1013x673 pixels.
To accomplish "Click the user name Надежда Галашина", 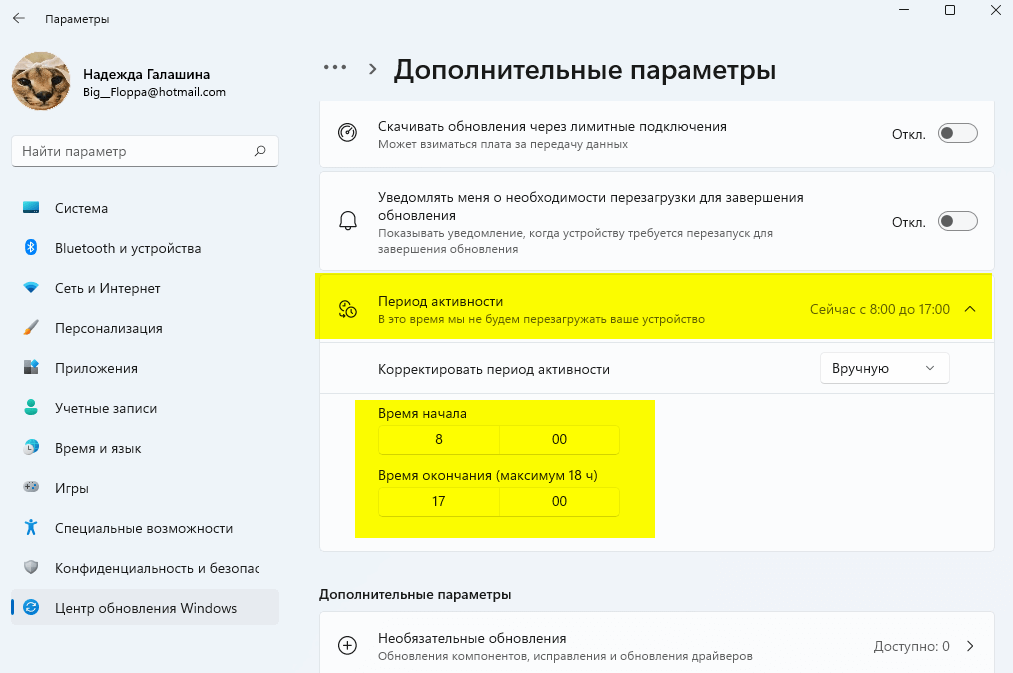I will 147,74.
